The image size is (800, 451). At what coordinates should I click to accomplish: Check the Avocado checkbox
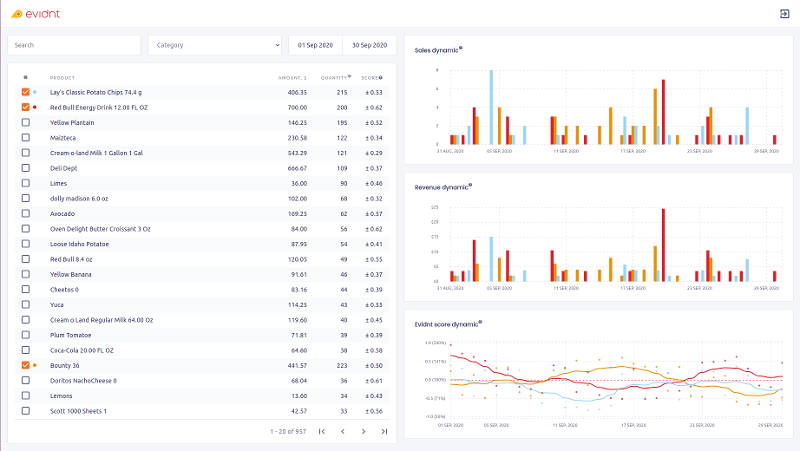pyautogui.click(x=26, y=213)
